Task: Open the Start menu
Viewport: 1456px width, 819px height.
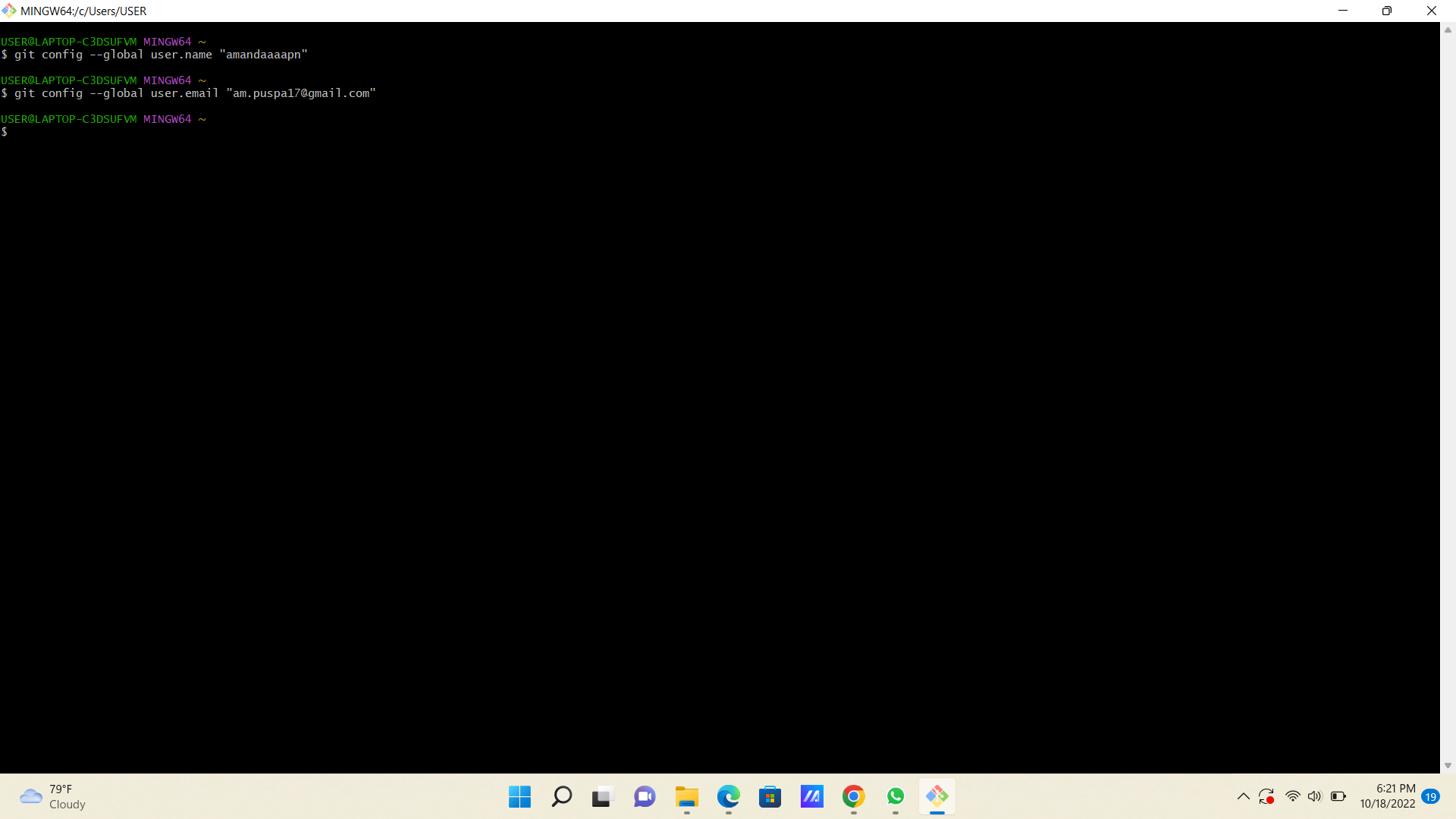Action: (x=519, y=796)
